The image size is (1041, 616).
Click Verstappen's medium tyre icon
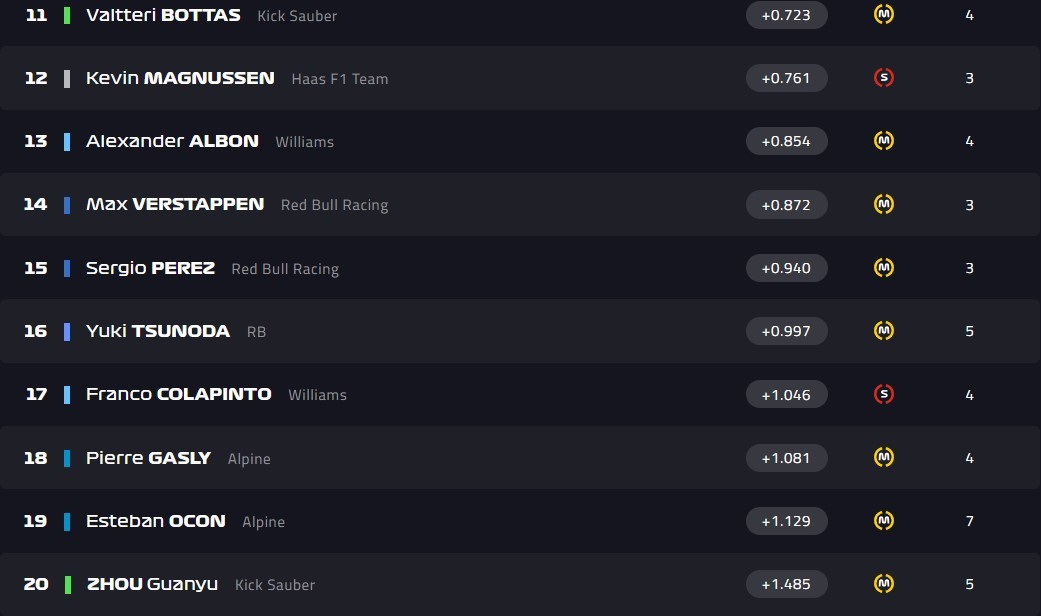point(883,204)
